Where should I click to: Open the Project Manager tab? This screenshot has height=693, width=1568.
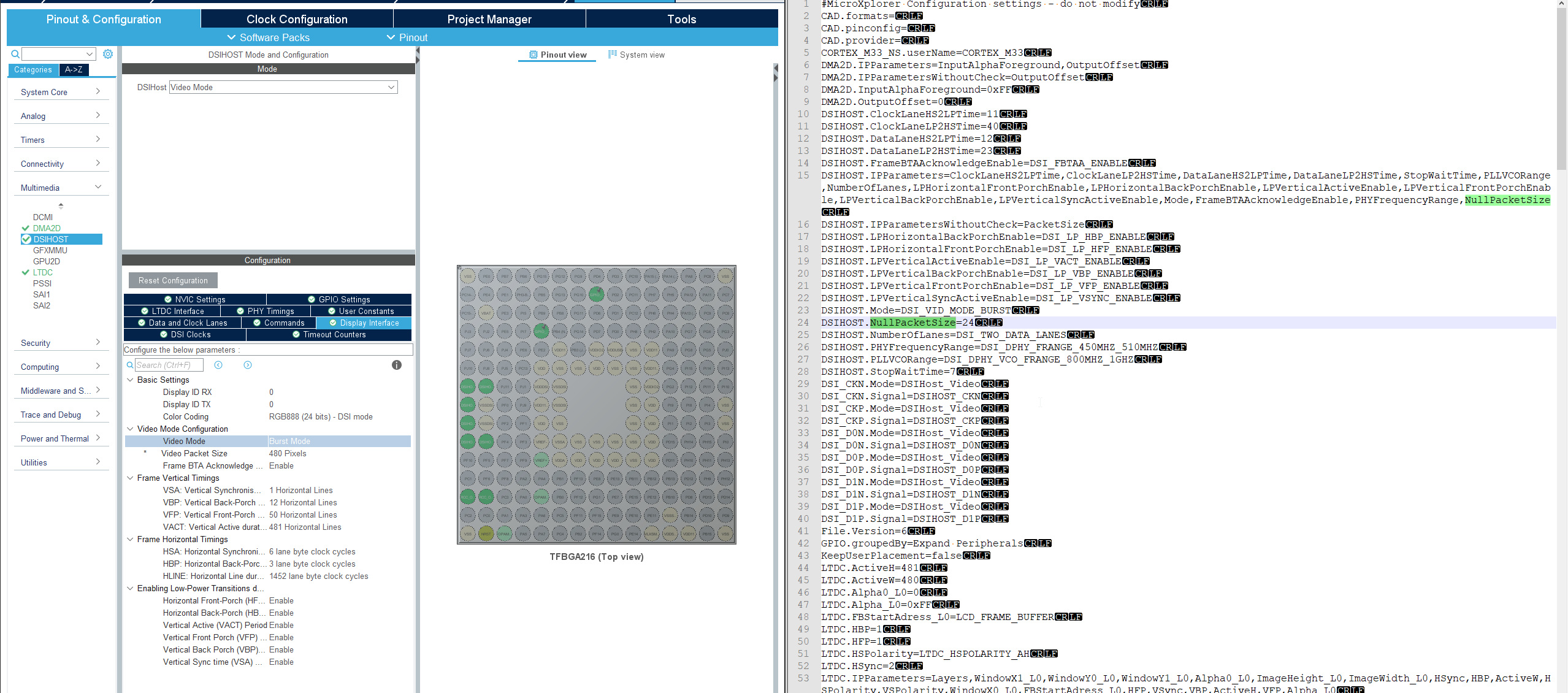(489, 19)
